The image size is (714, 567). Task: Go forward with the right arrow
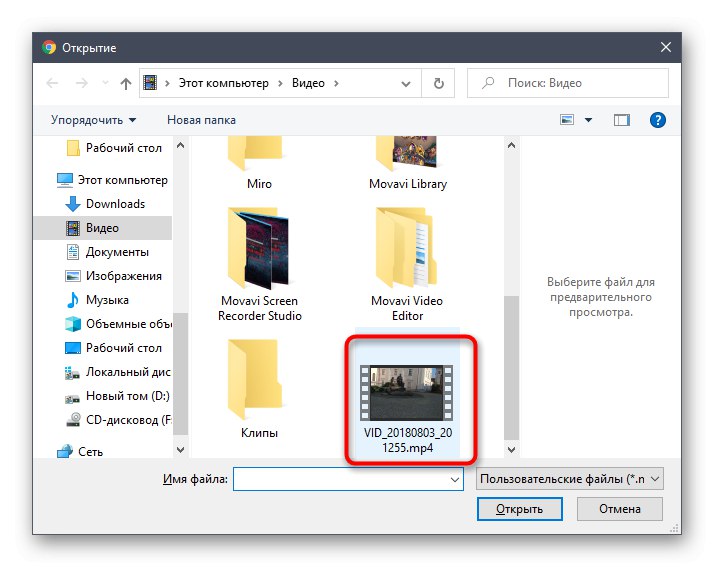[x=82, y=83]
